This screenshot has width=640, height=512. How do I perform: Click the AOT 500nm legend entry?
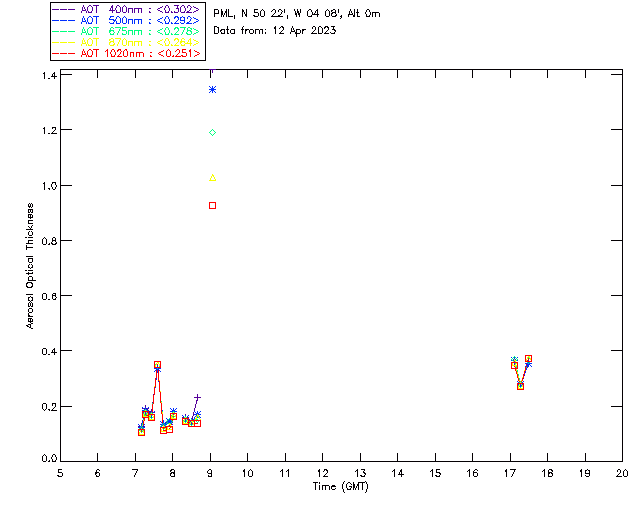126,20
